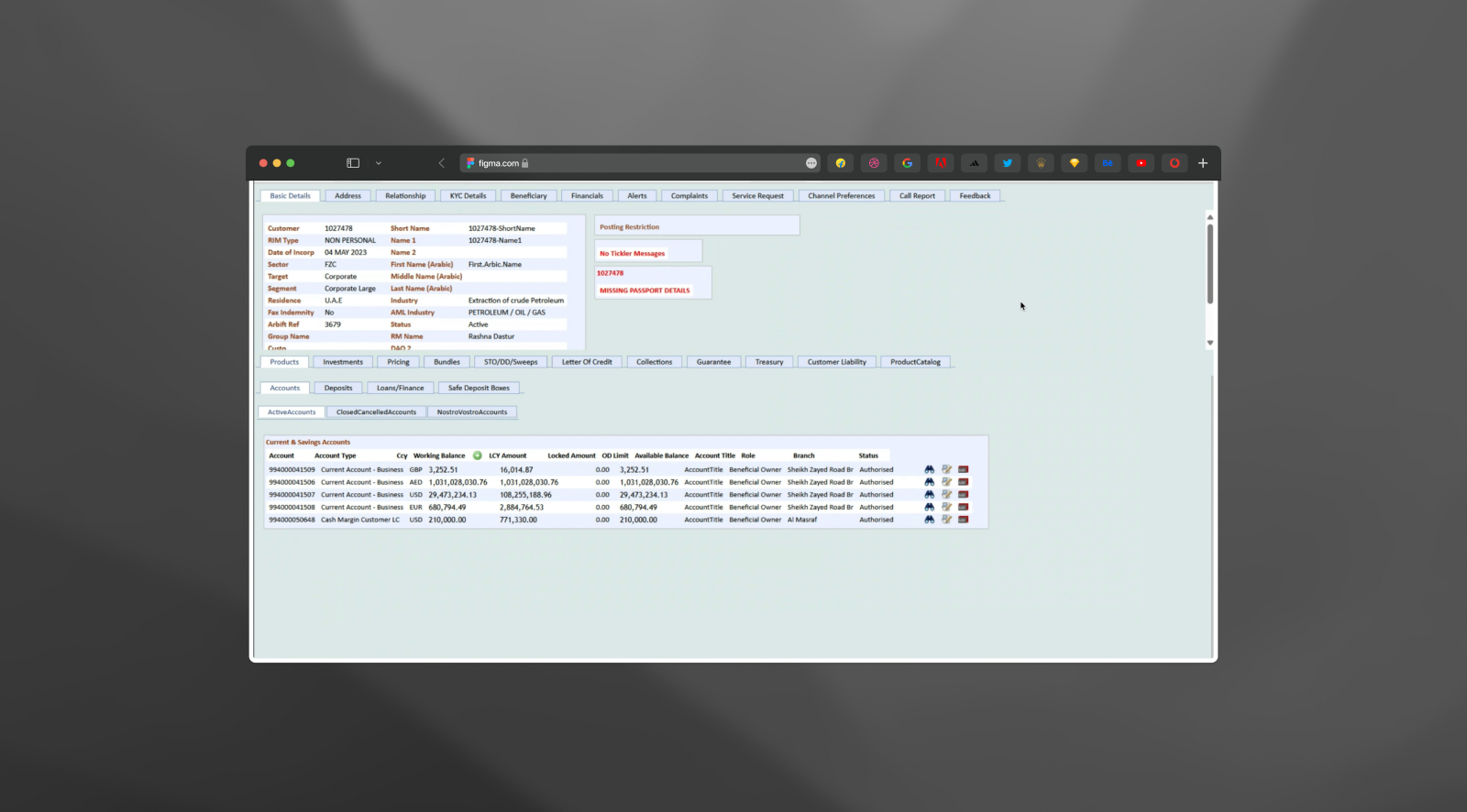1467x812 pixels.
Task: Click the MISSING PASSPORT DETAILS alert
Action: pos(645,291)
